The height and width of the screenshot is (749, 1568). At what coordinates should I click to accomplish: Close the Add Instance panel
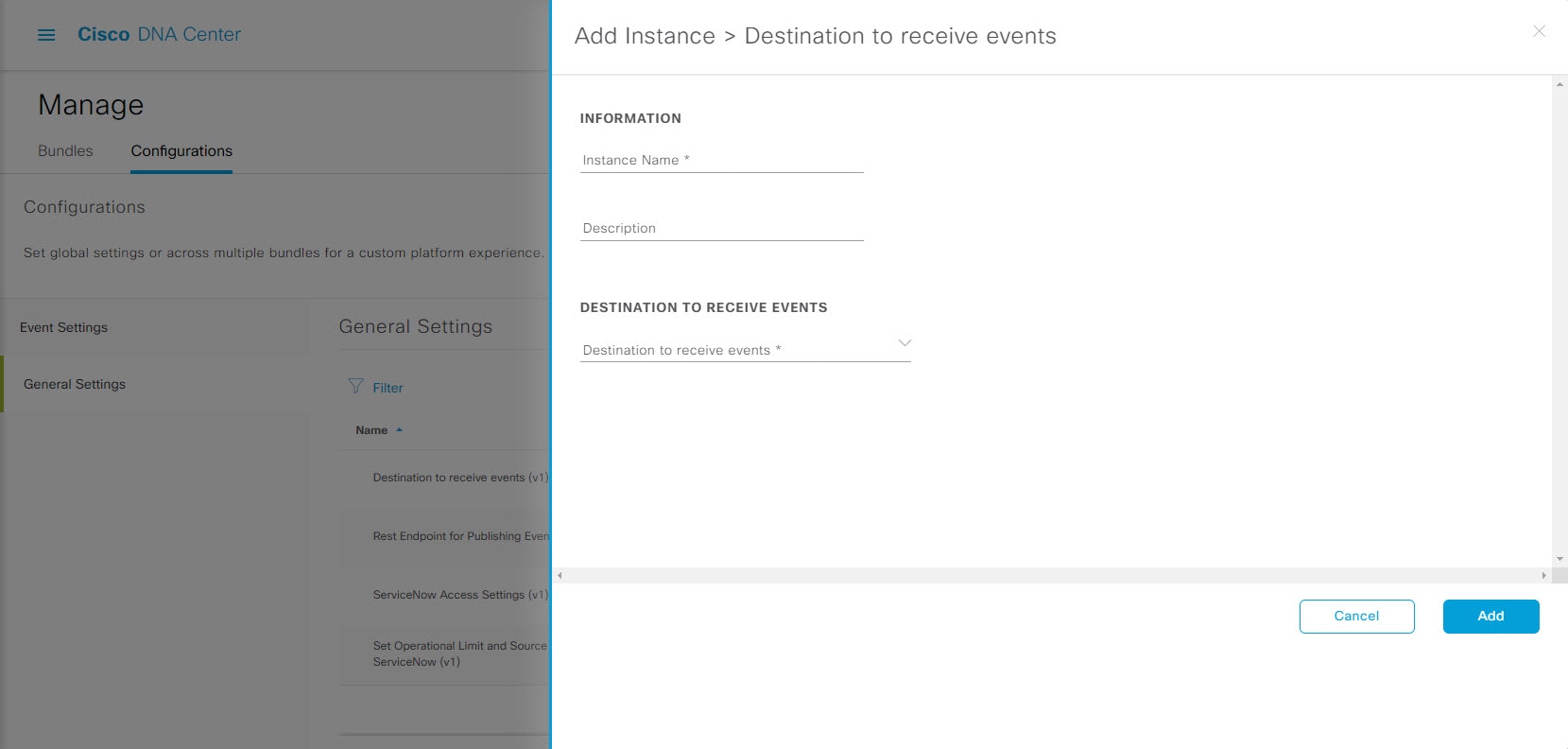click(x=1539, y=31)
